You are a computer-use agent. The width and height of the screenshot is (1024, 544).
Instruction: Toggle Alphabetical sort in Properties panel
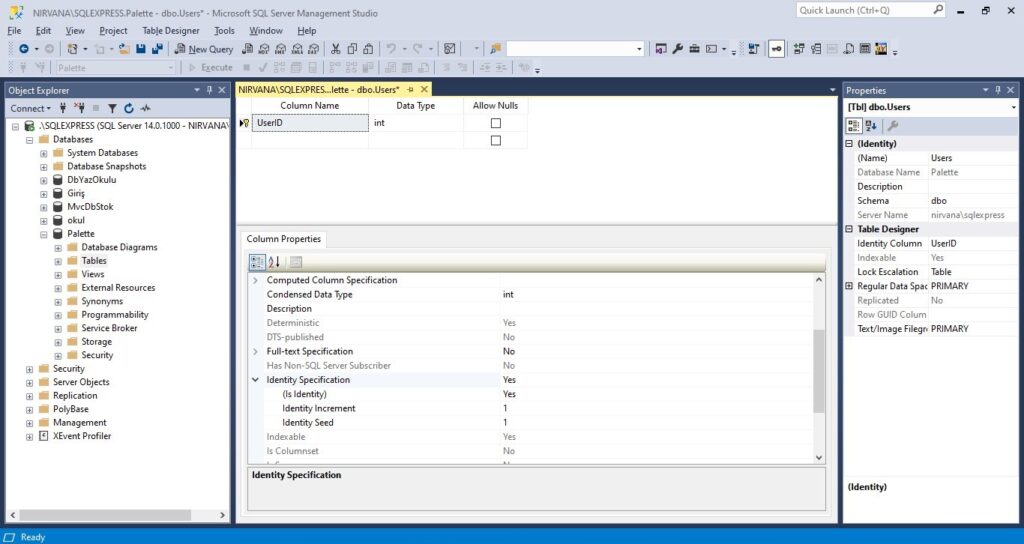(871, 125)
